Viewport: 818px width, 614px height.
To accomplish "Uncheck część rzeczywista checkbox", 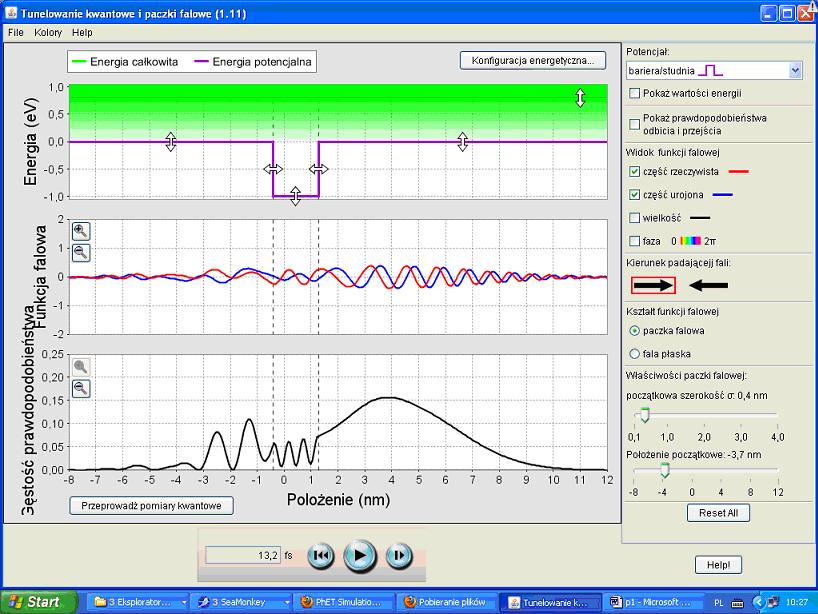I will point(634,171).
